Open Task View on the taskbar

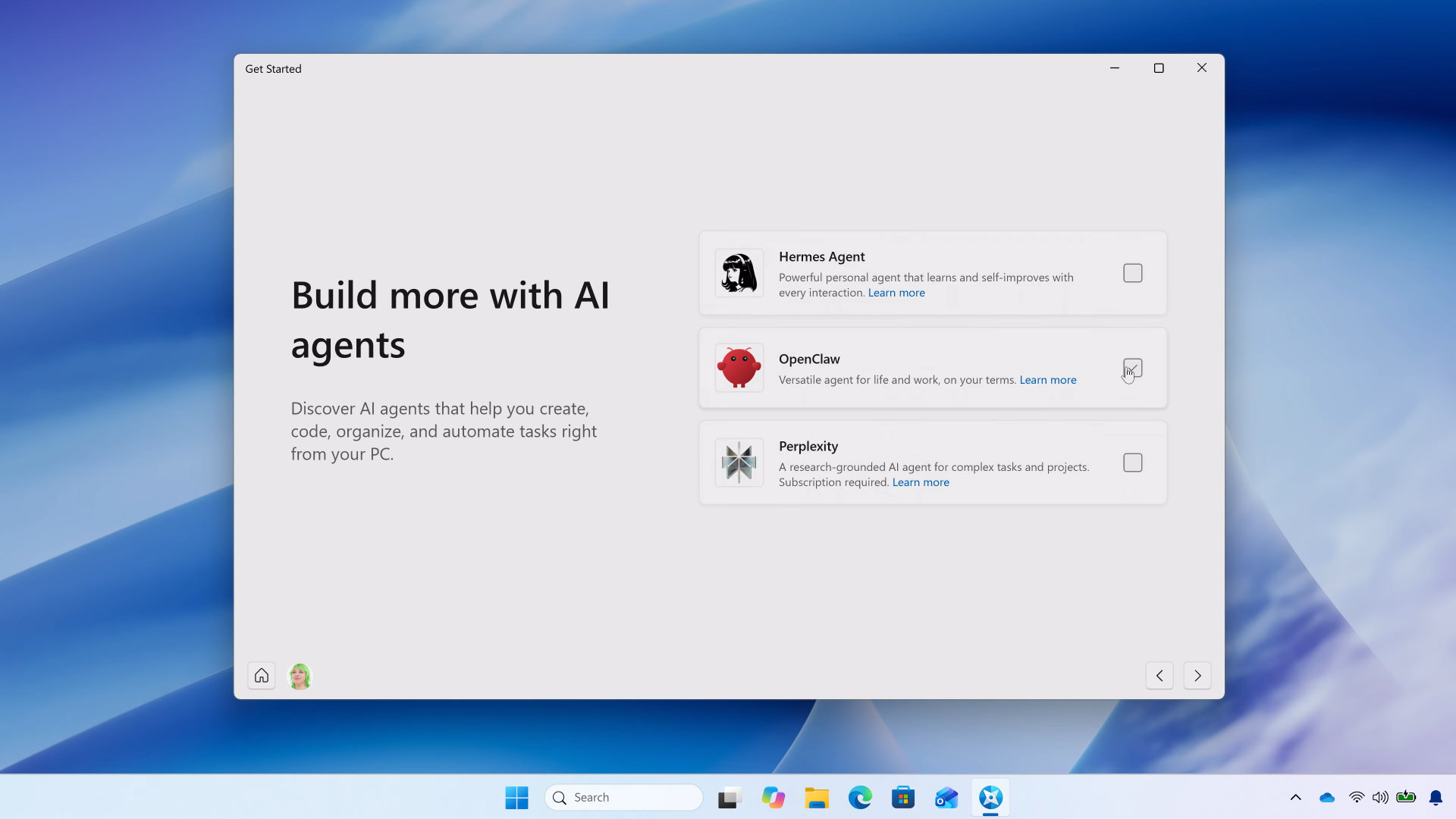730,797
